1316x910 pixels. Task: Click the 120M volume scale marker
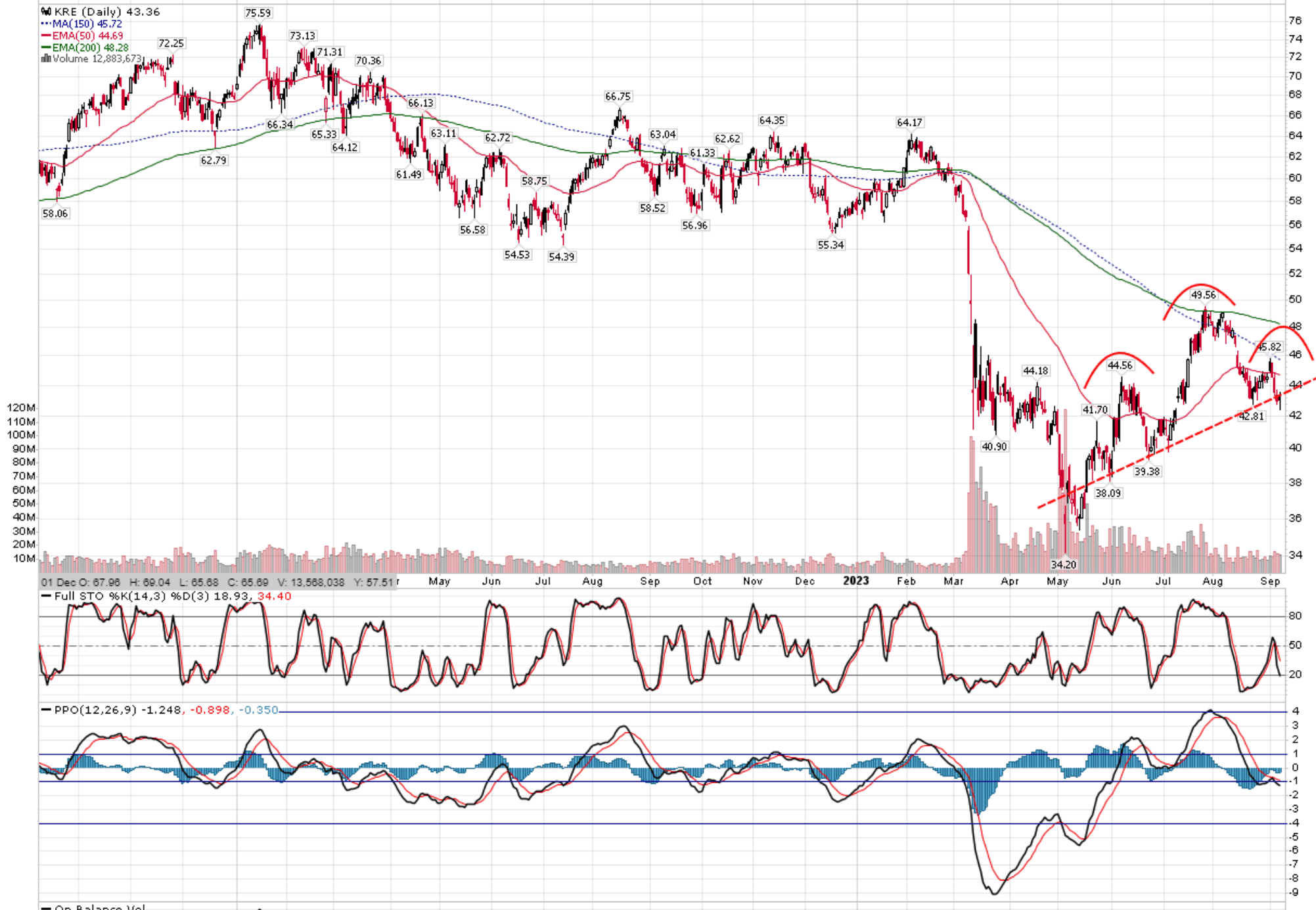[x=22, y=407]
